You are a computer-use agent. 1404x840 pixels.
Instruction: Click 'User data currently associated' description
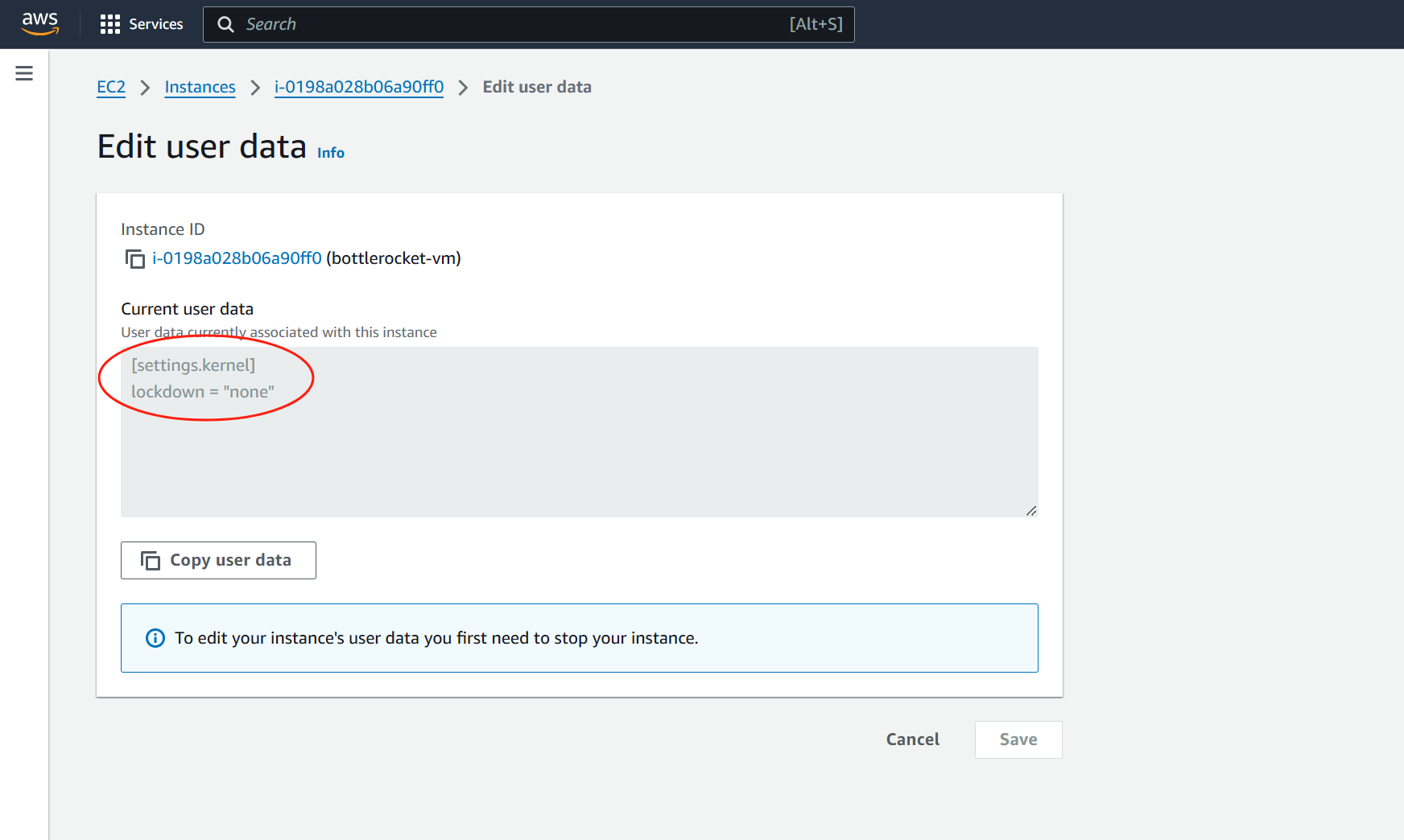pyautogui.click(x=279, y=332)
